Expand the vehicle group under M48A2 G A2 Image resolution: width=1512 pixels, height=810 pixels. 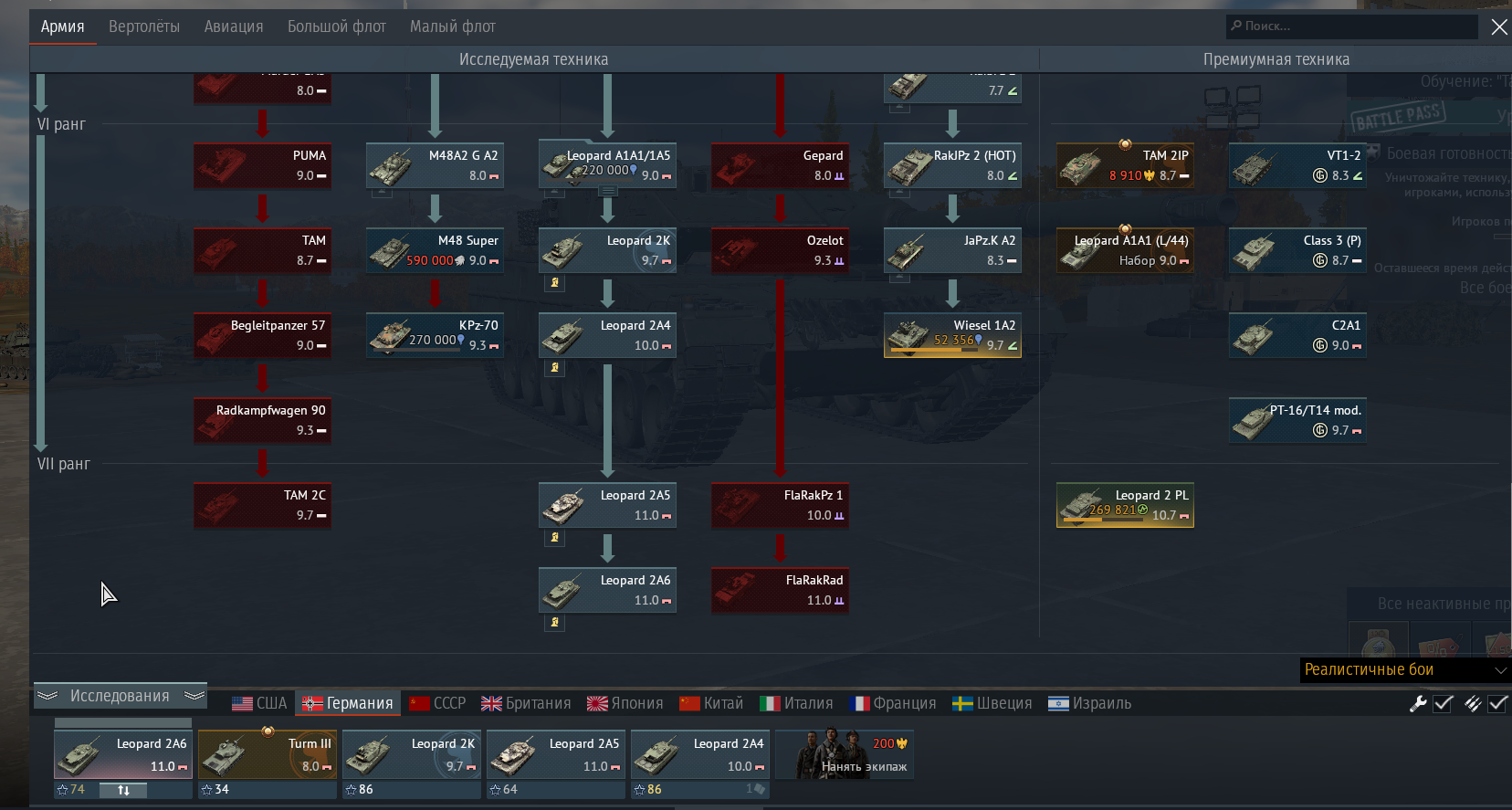[383, 192]
